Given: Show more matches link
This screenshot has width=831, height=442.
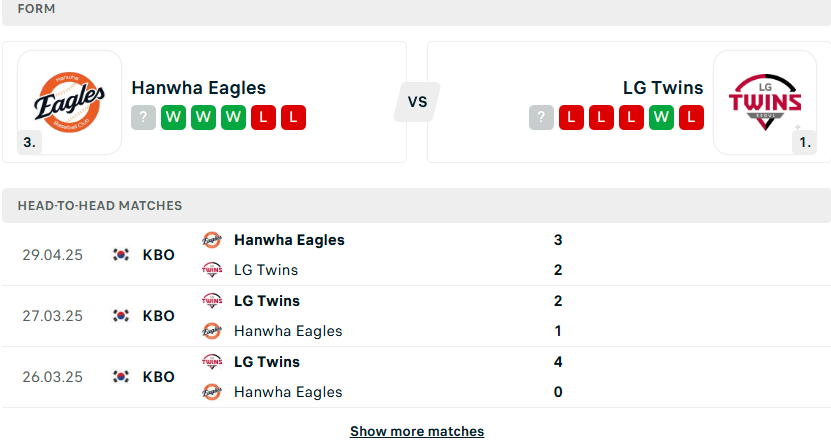Looking at the screenshot, I should click(x=417, y=431).
